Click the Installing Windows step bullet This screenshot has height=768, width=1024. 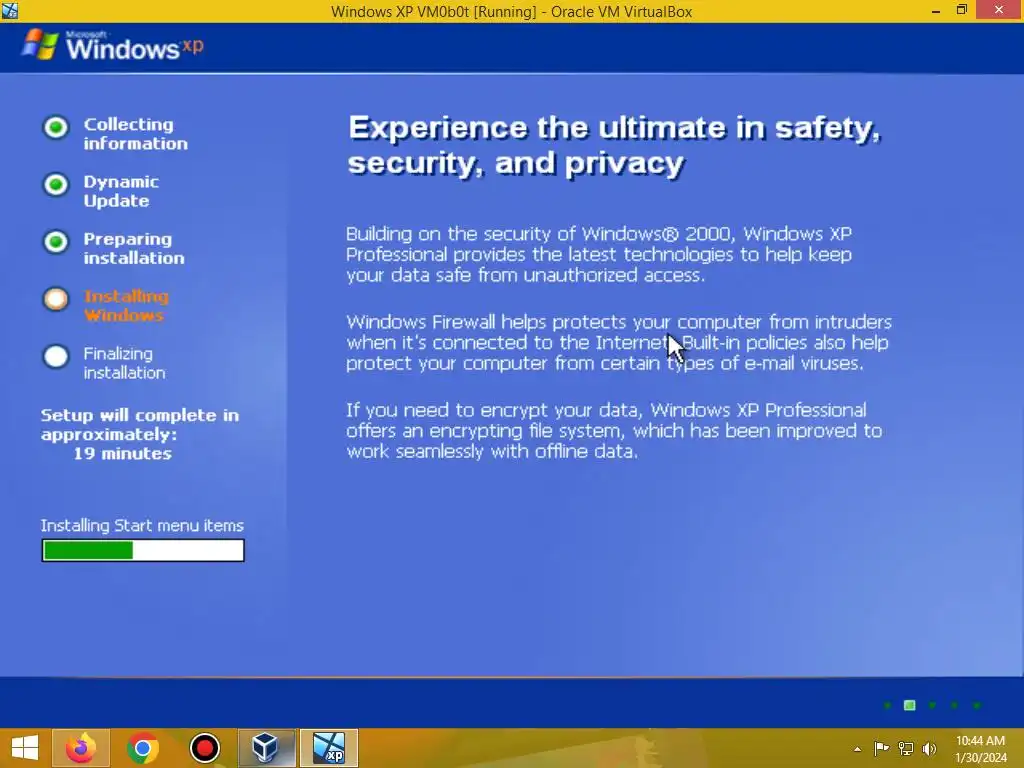(56, 299)
